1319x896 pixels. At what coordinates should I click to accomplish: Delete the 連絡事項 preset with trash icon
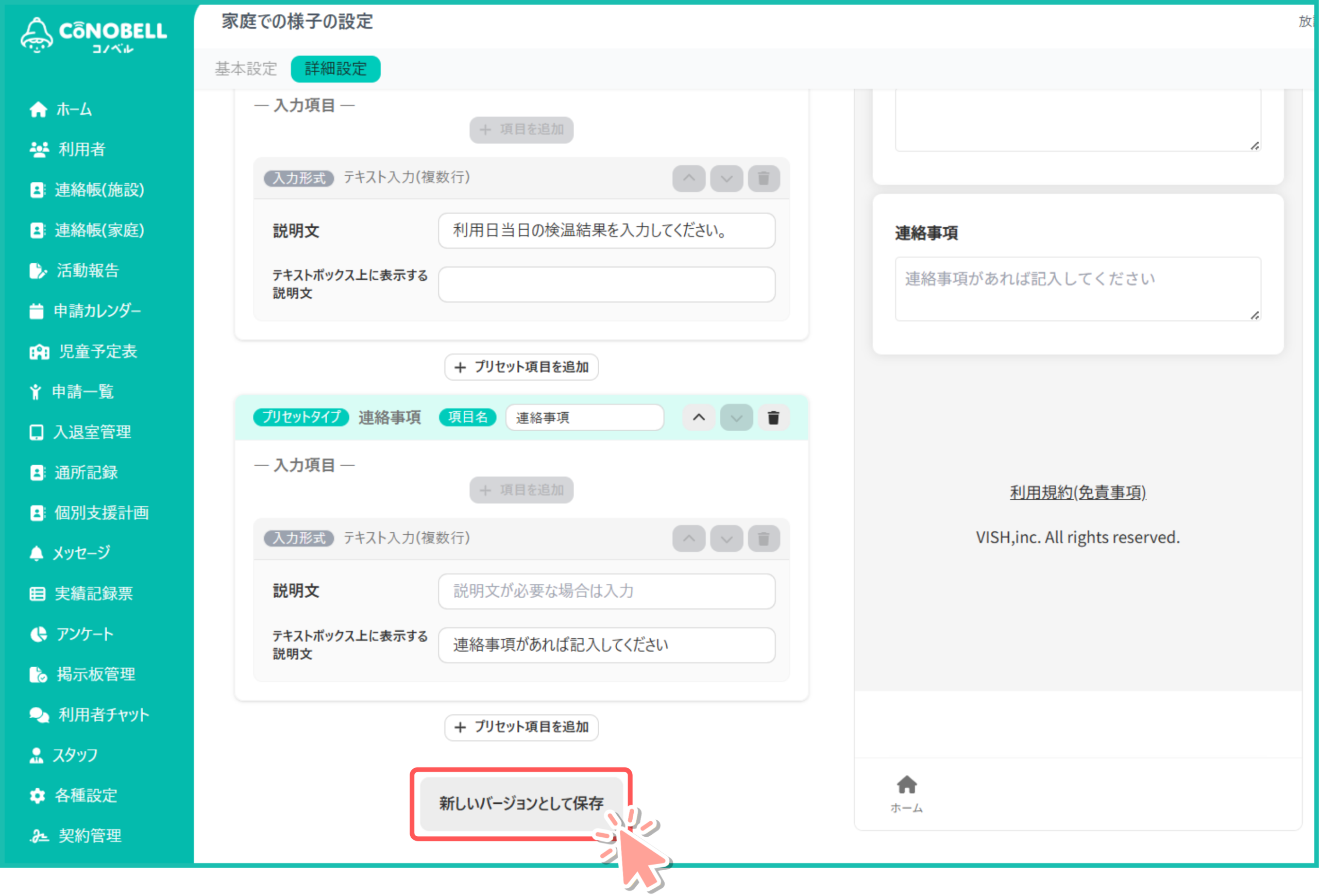click(773, 418)
